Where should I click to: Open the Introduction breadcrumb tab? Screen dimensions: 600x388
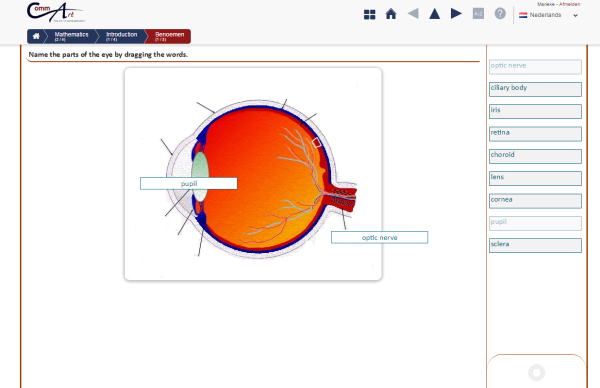[121, 36]
